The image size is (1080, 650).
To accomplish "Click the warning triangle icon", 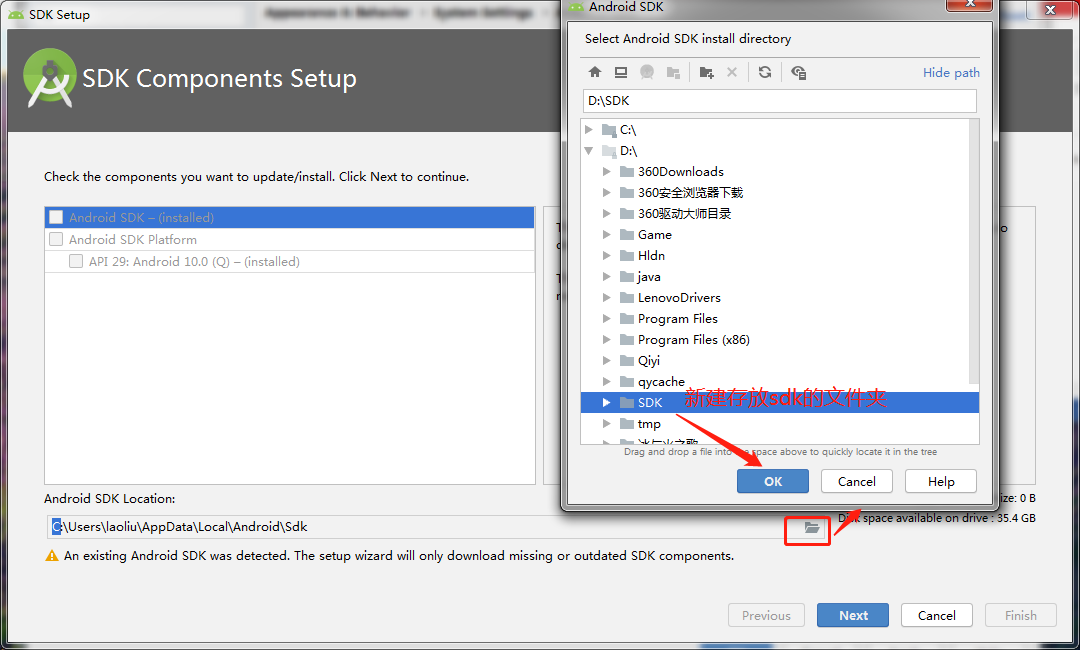I will (52, 556).
